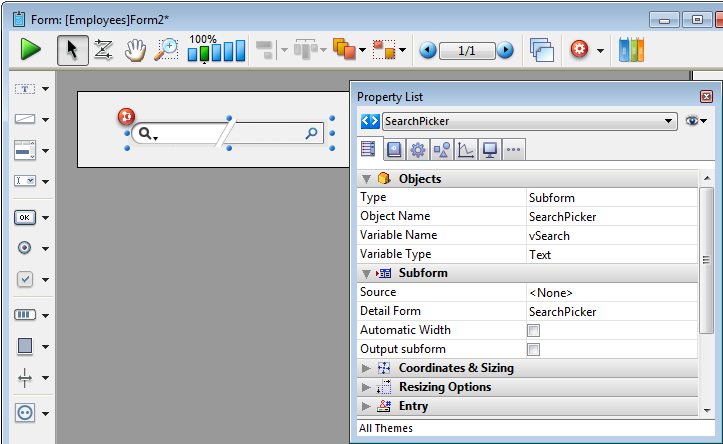Image resolution: width=723 pixels, height=444 pixels.
Task: Click the magnifier zoom tool
Action: [166, 50]
